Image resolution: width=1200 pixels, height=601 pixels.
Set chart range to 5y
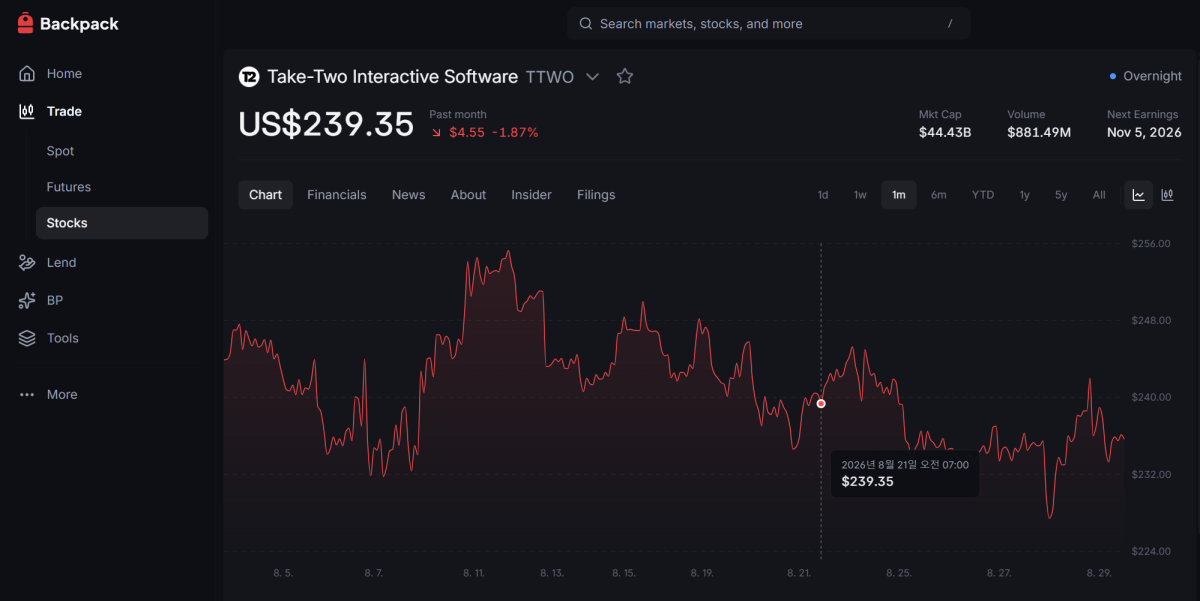click(1061, 195)
